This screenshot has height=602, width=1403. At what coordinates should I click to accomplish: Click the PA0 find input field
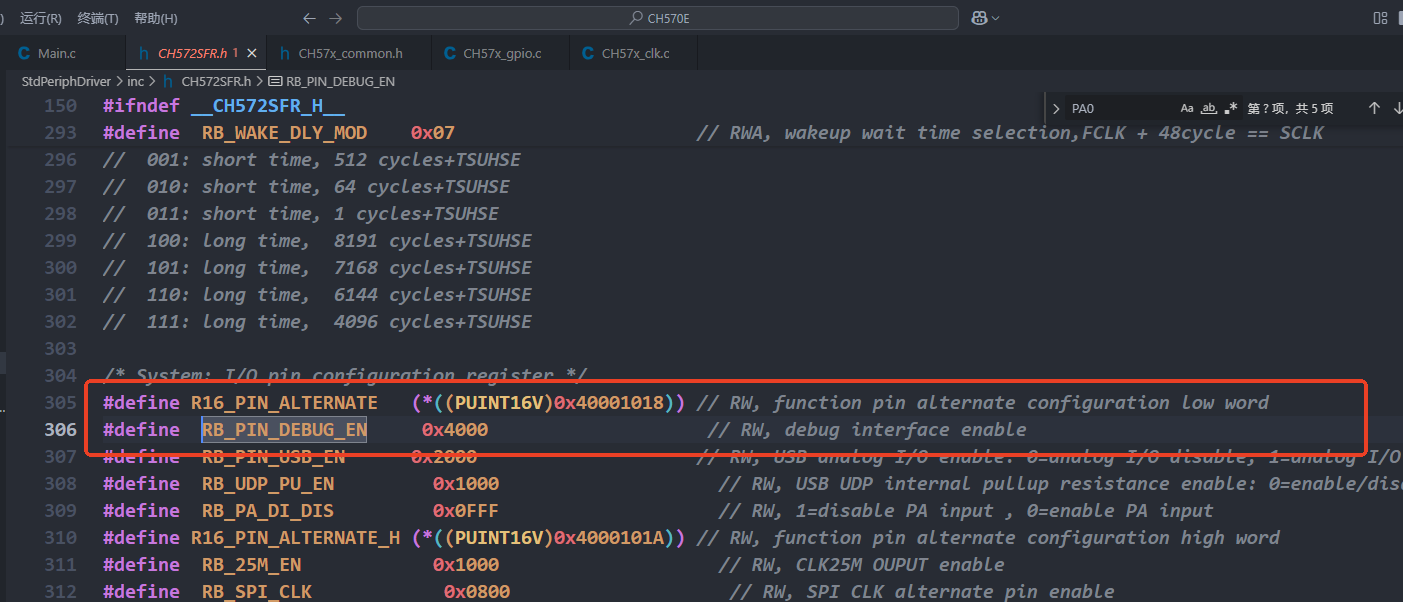tap(1120, 108)
